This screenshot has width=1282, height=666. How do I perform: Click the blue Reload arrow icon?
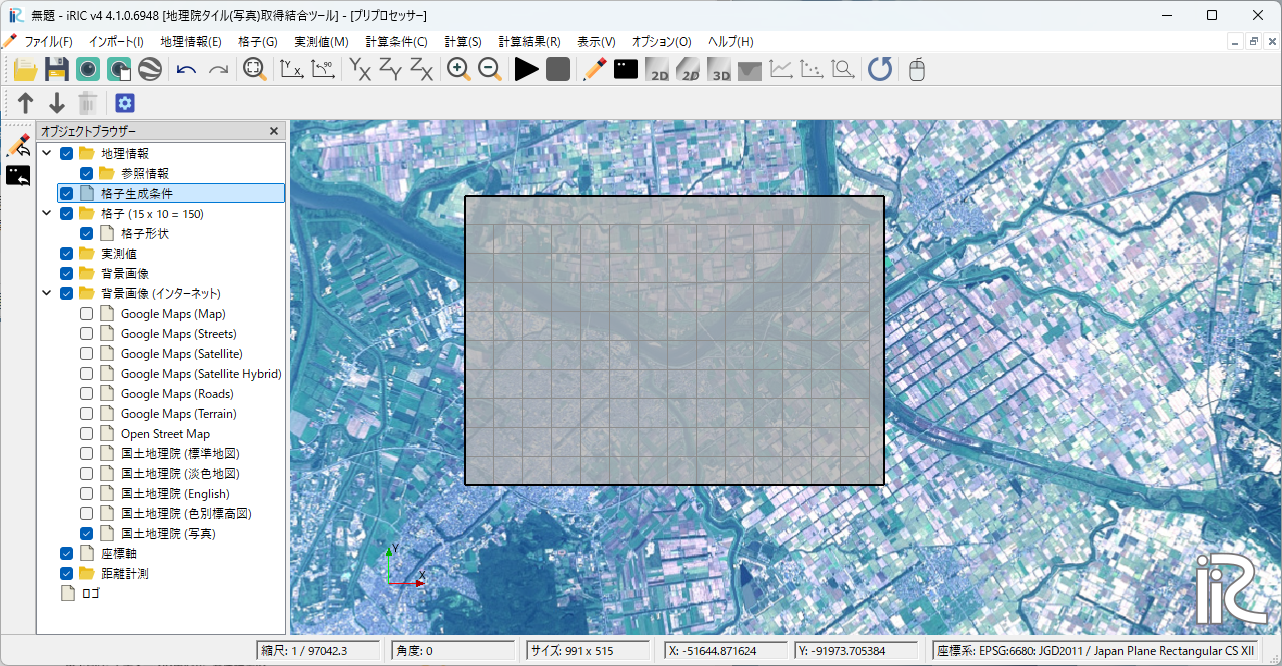pyautogui.click(x=880, y=69)
